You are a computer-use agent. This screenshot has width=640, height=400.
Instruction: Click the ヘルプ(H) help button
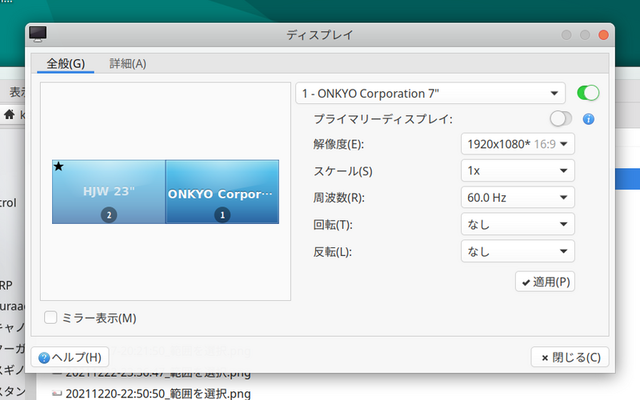70,358
